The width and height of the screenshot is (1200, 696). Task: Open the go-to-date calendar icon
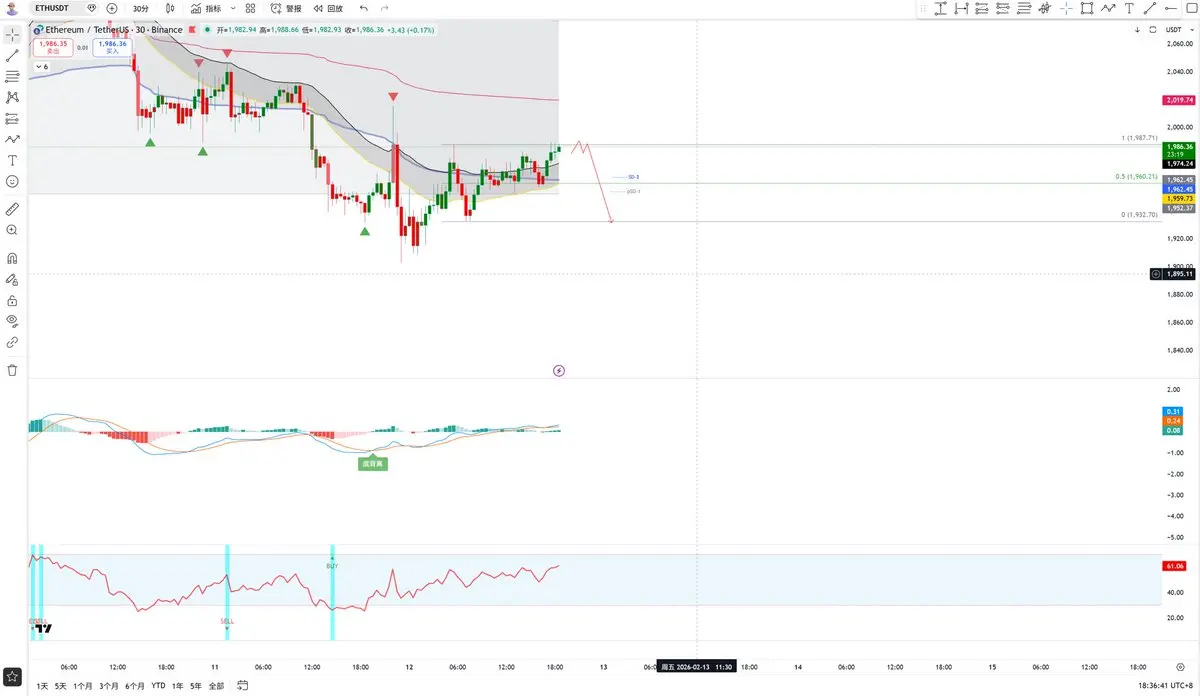coord(243,686)
